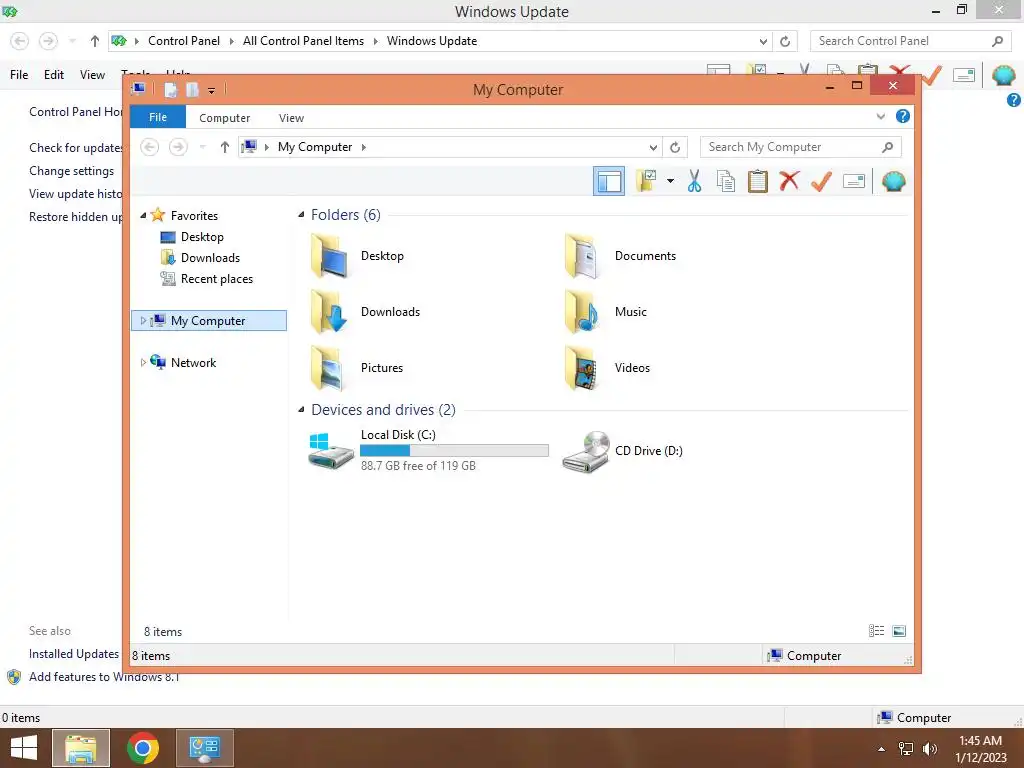Viewport: 1024px width, 768px height.
Task: Click the Cut scissors icon in My Computer toolbar
Action: point(694,181)
